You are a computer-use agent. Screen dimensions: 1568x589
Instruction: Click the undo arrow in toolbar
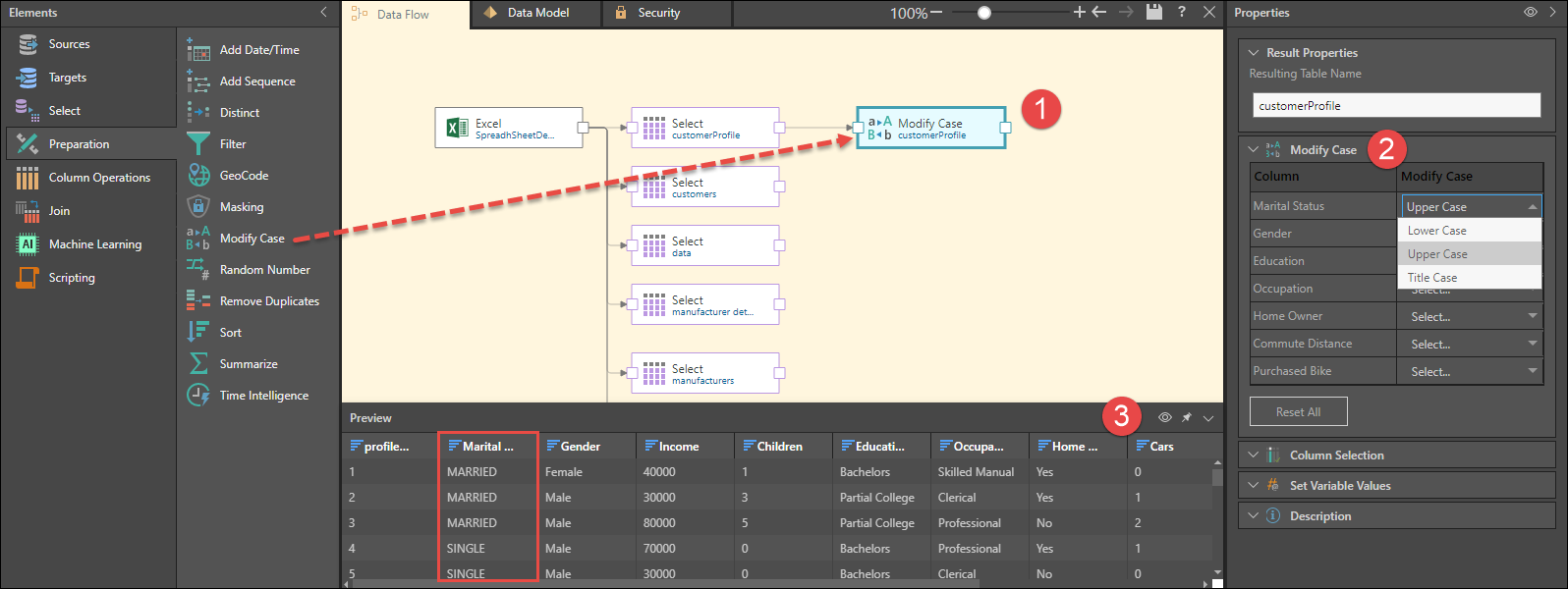(1099, 12)
